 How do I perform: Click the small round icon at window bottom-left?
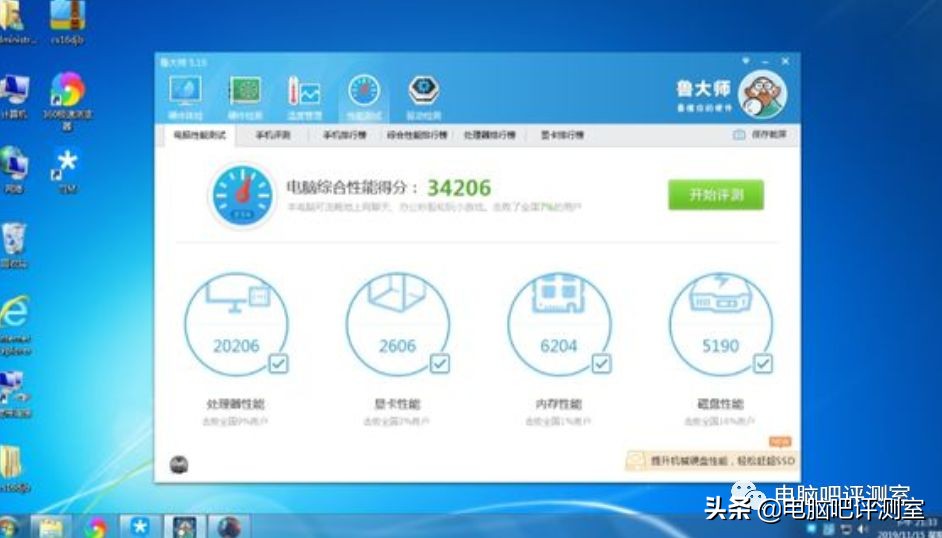[178, 464]
